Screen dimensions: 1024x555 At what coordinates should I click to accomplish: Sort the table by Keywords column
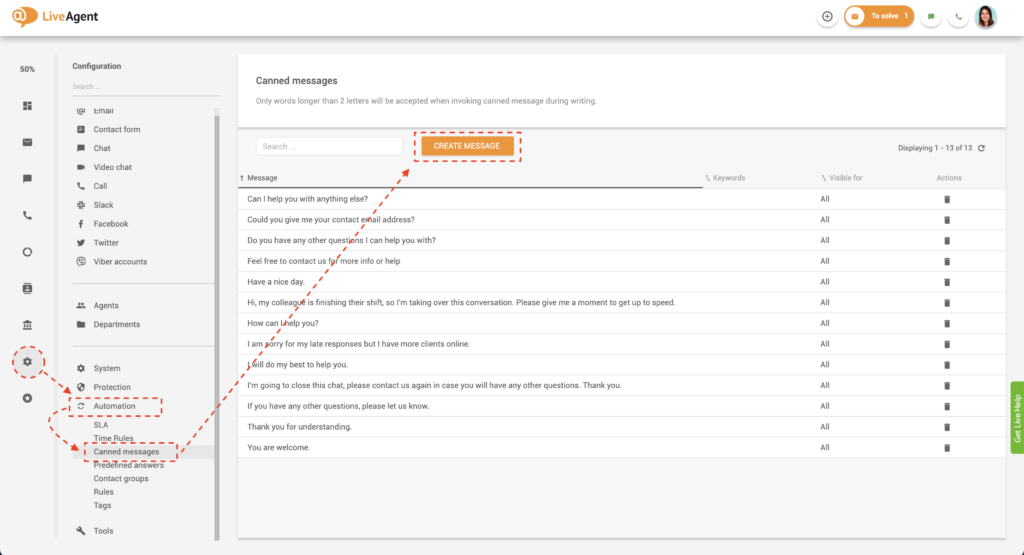pos(728,178)
